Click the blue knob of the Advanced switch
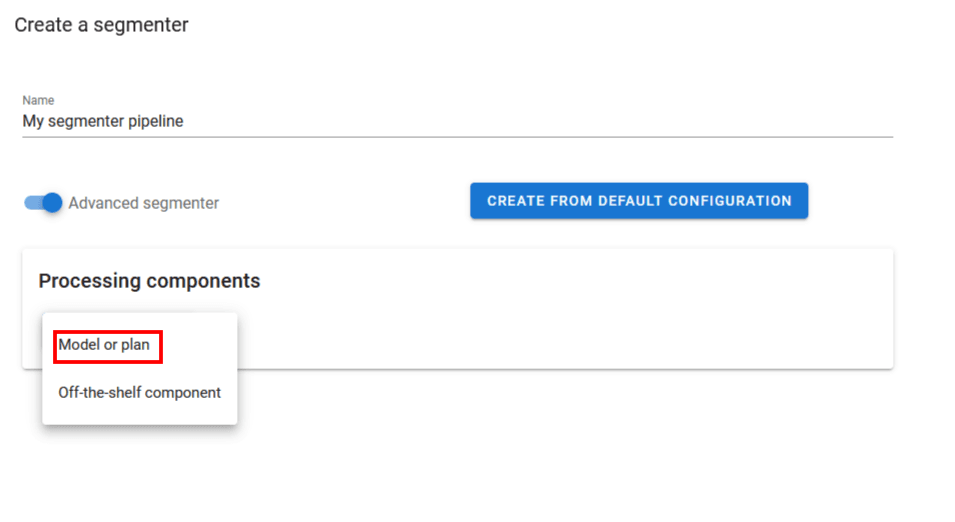955x522 pixels. [53, 203]
